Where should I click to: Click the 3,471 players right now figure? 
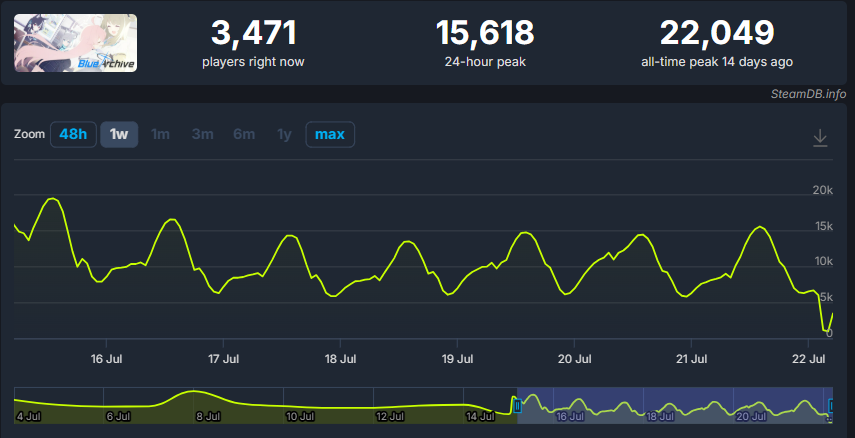254,33
